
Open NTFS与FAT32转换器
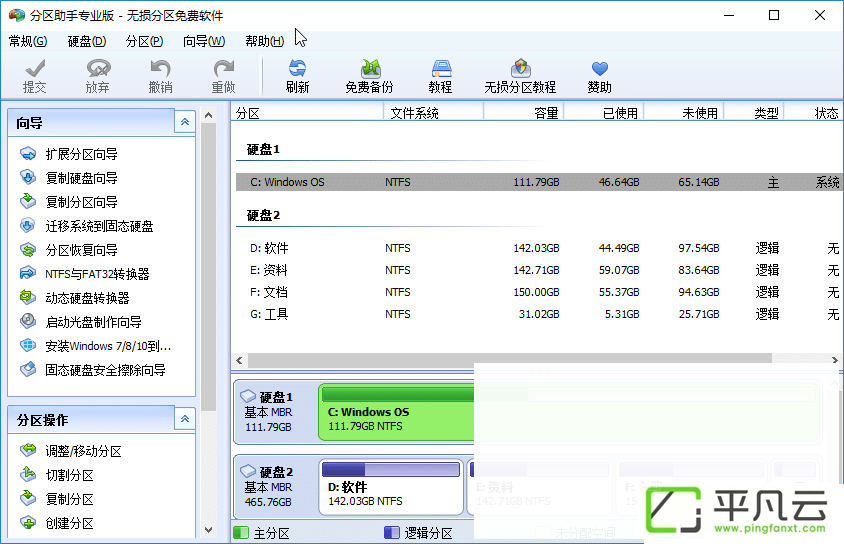click(85, 274)
